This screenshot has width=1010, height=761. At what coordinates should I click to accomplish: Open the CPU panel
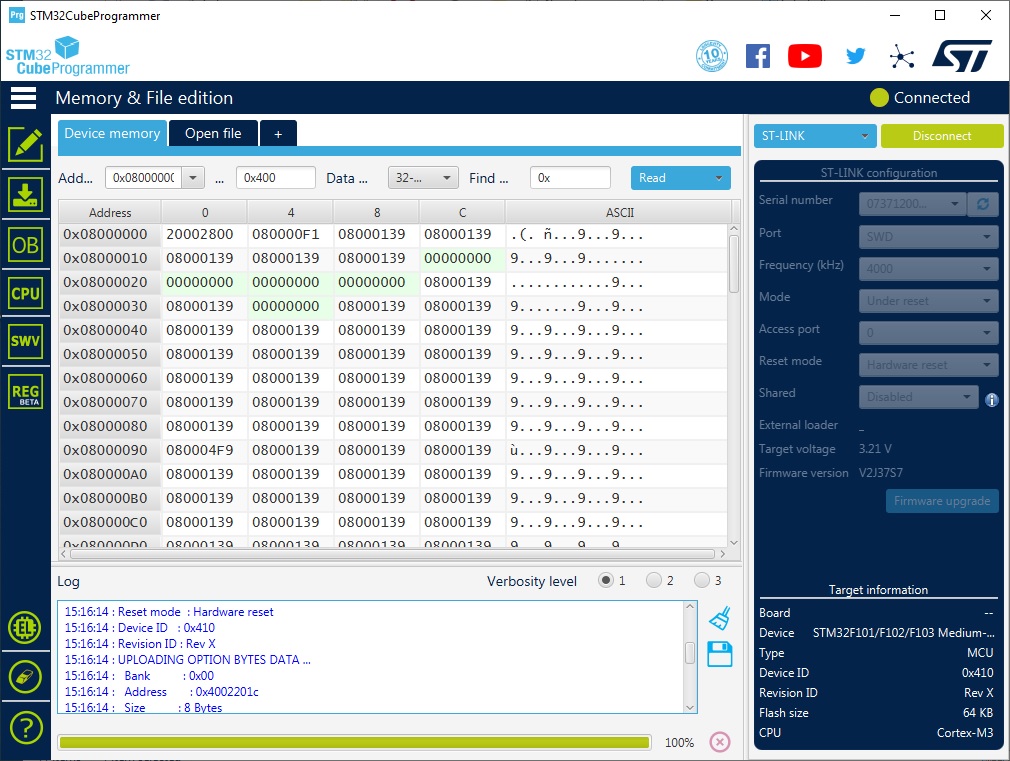point(26,293)
